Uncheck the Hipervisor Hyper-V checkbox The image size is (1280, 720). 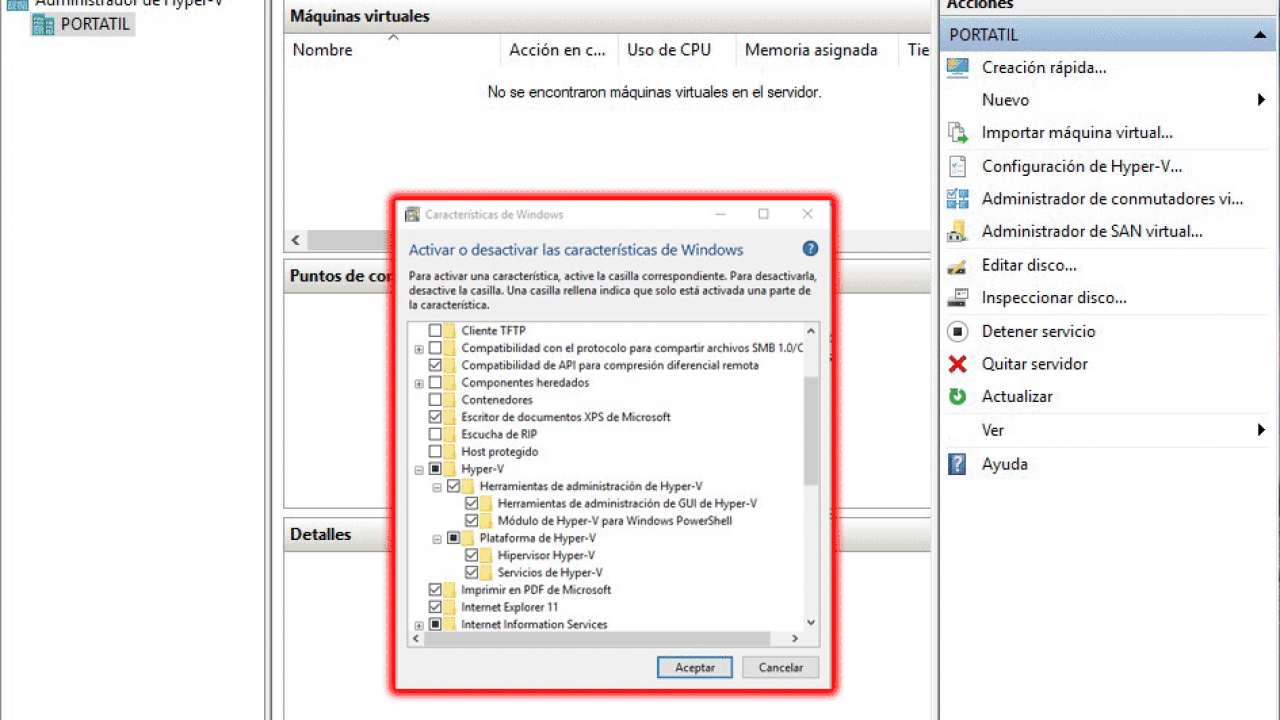(x=472, y=555)
